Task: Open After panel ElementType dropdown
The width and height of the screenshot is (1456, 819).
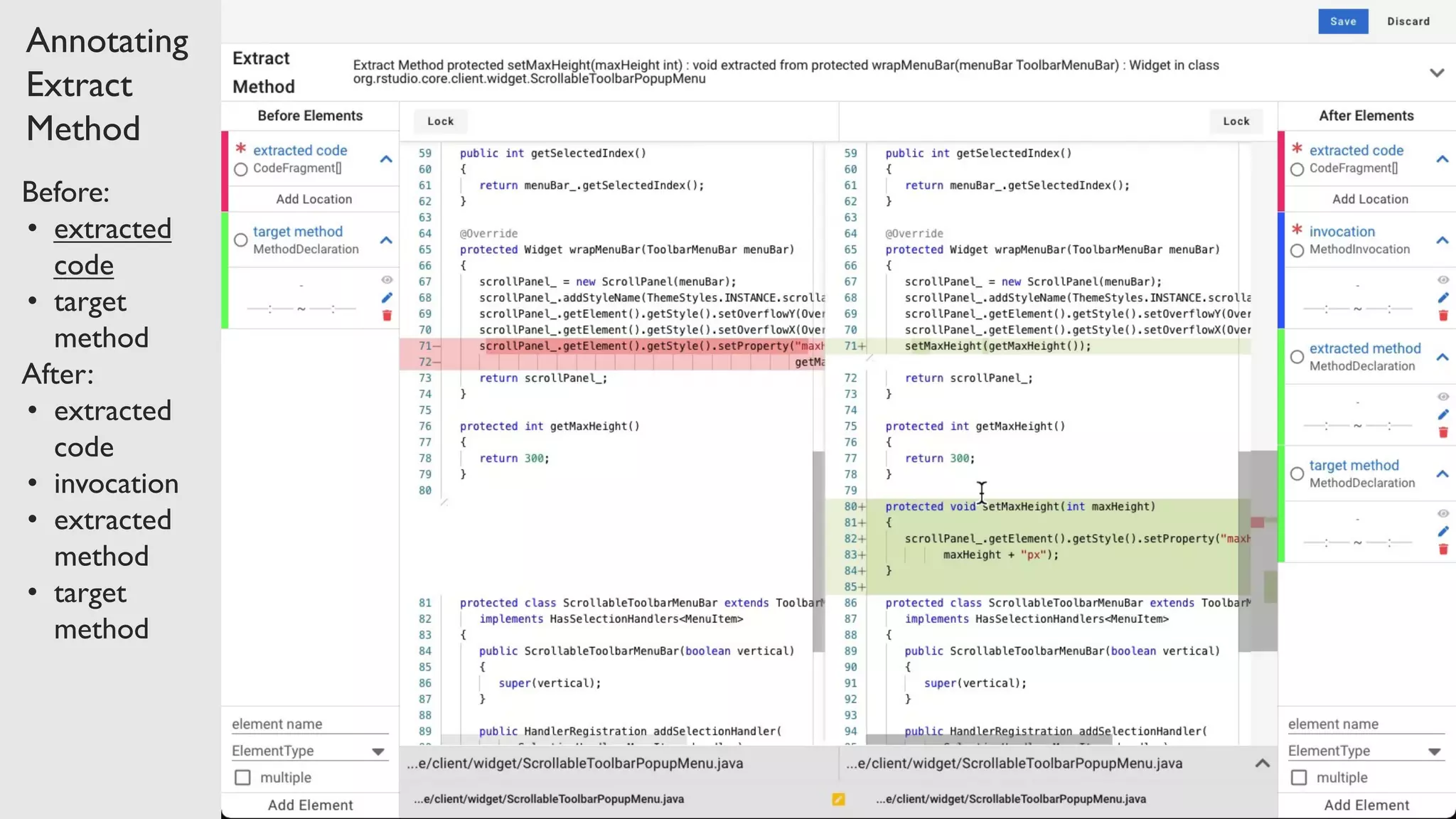Action: pos(1366,751)
